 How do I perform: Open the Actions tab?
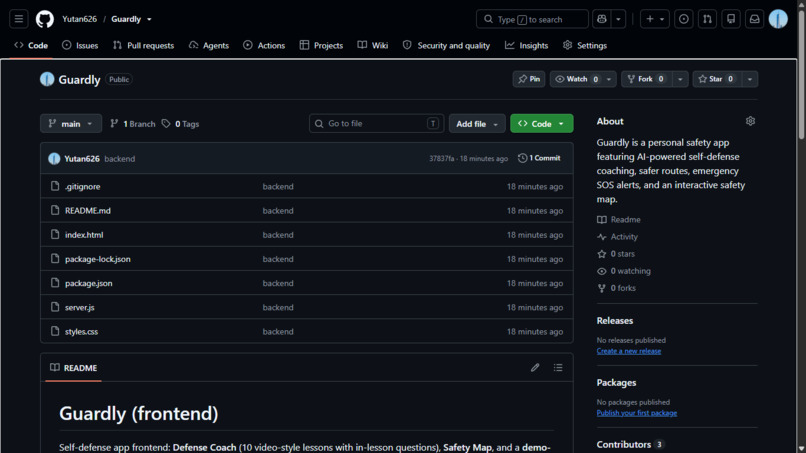click(x=264, y=45)
